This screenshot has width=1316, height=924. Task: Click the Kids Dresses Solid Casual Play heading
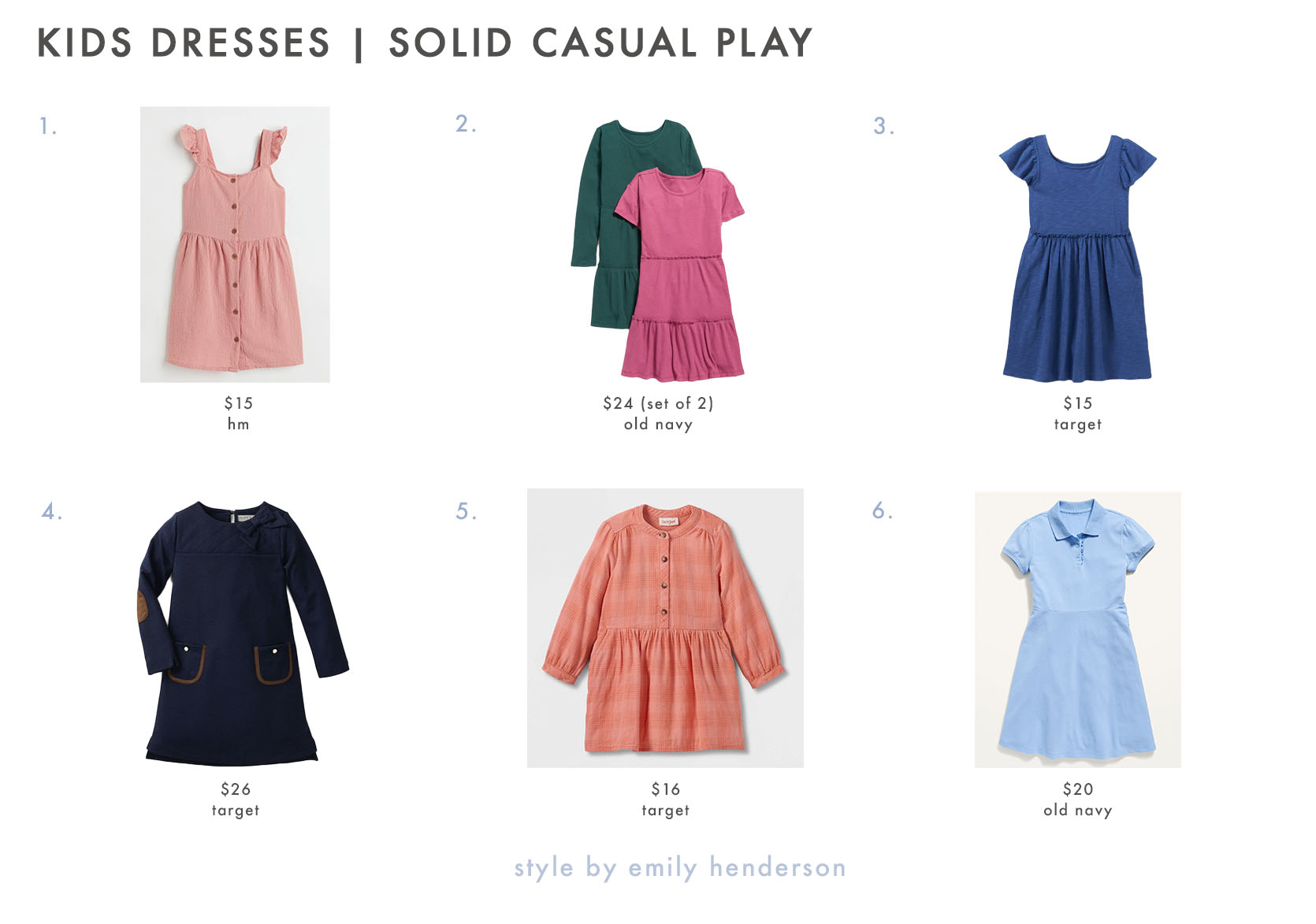pos(425,43)
